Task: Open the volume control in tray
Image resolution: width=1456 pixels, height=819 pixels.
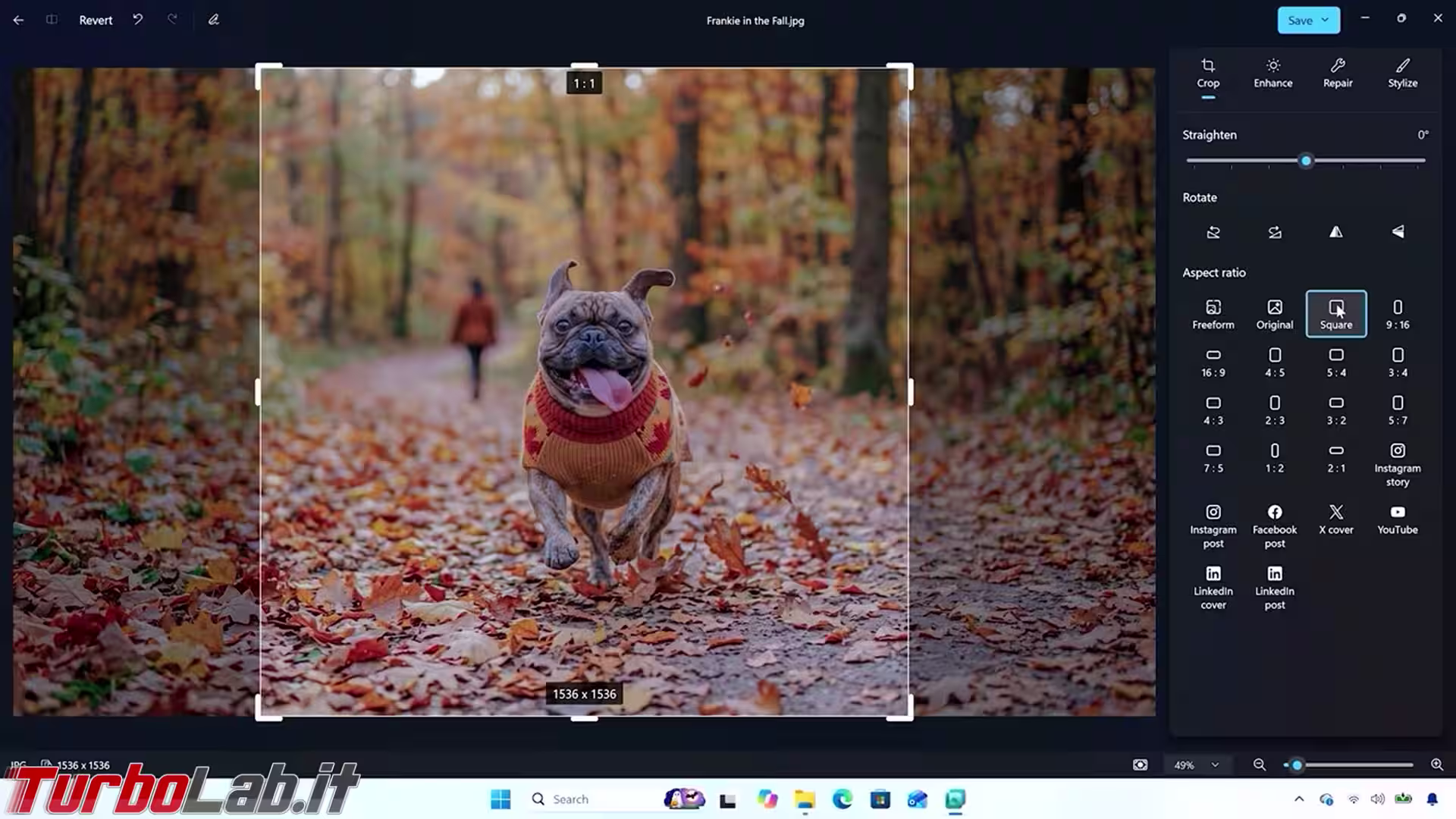Action: (x=1378, y=799)
